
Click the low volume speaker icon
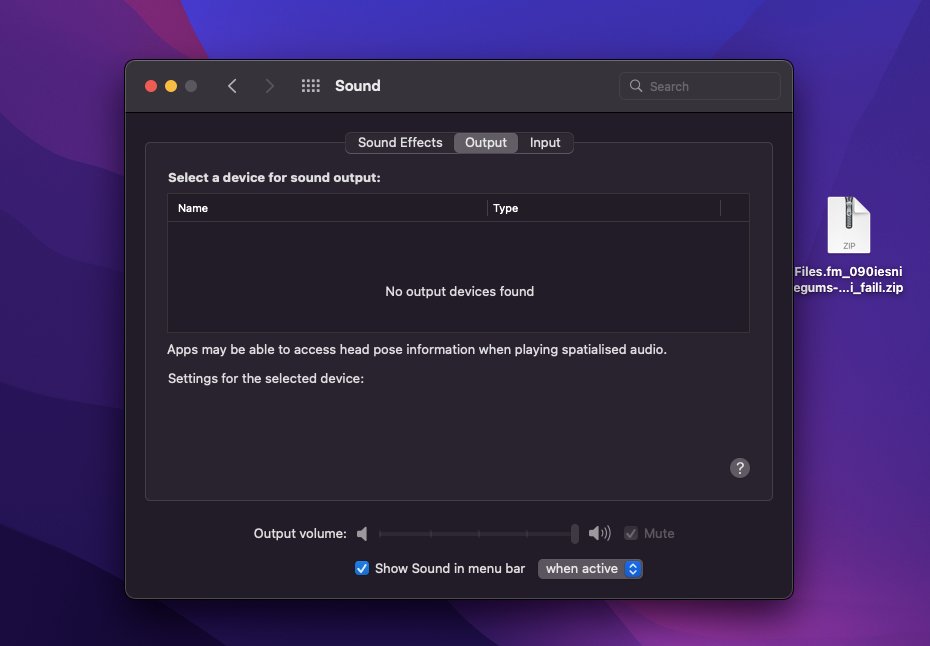[362, 534]
